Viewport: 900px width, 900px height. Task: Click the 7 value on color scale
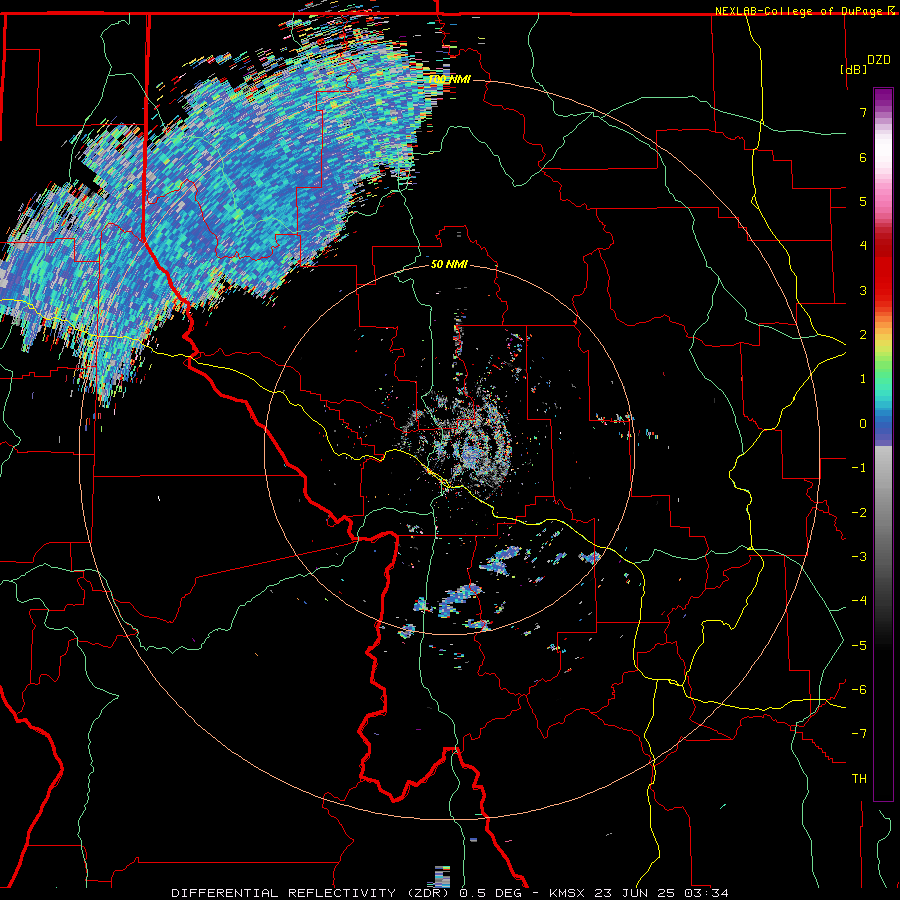pos(863,112)
